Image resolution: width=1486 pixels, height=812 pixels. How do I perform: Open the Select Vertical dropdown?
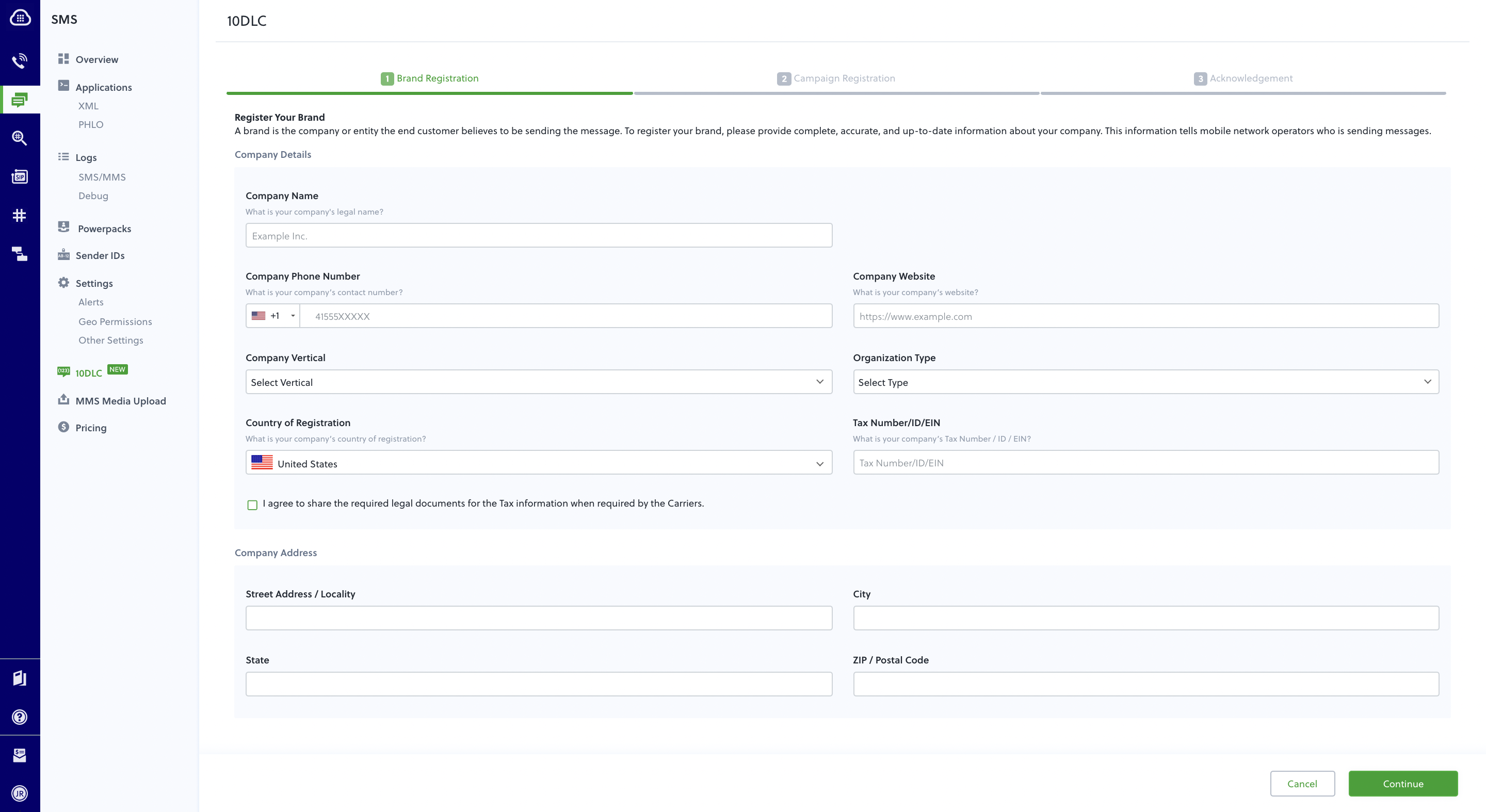click(x=539, y=382)
